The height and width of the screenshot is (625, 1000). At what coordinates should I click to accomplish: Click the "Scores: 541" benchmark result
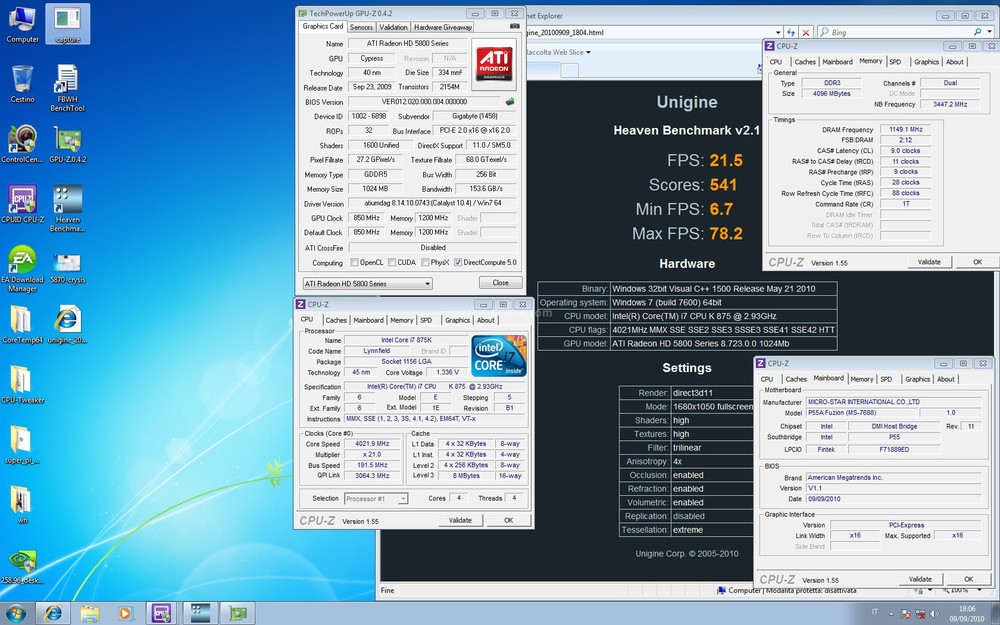coord(693,185)
